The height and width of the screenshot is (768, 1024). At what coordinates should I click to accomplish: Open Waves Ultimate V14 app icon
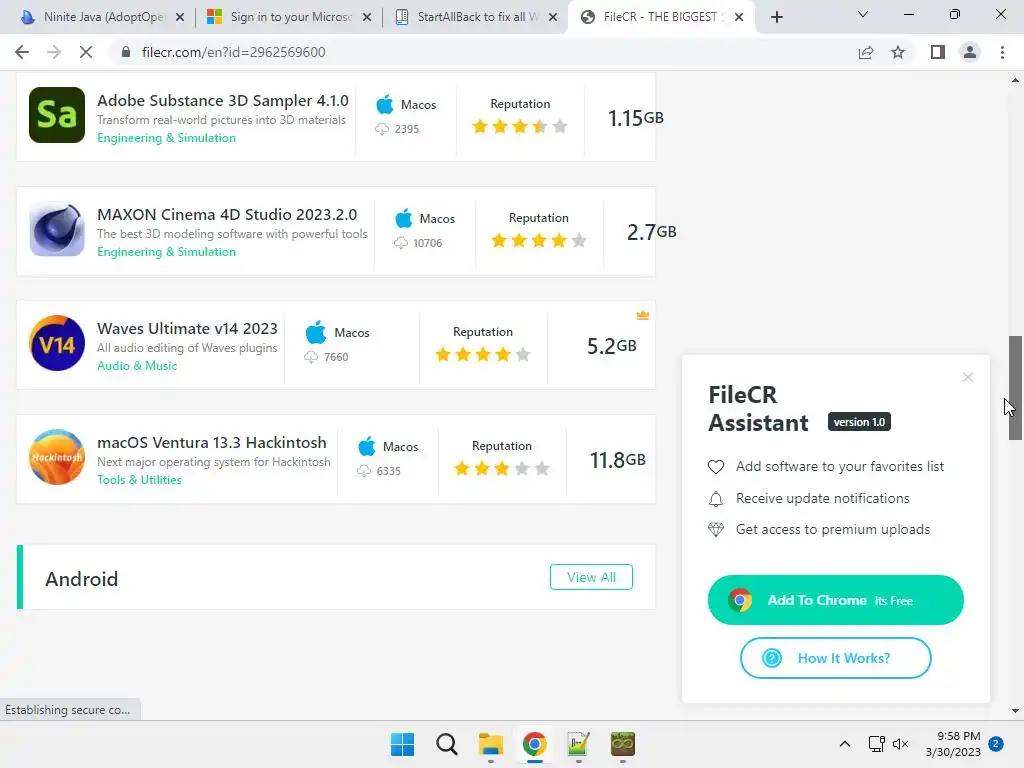coord(57,343)
